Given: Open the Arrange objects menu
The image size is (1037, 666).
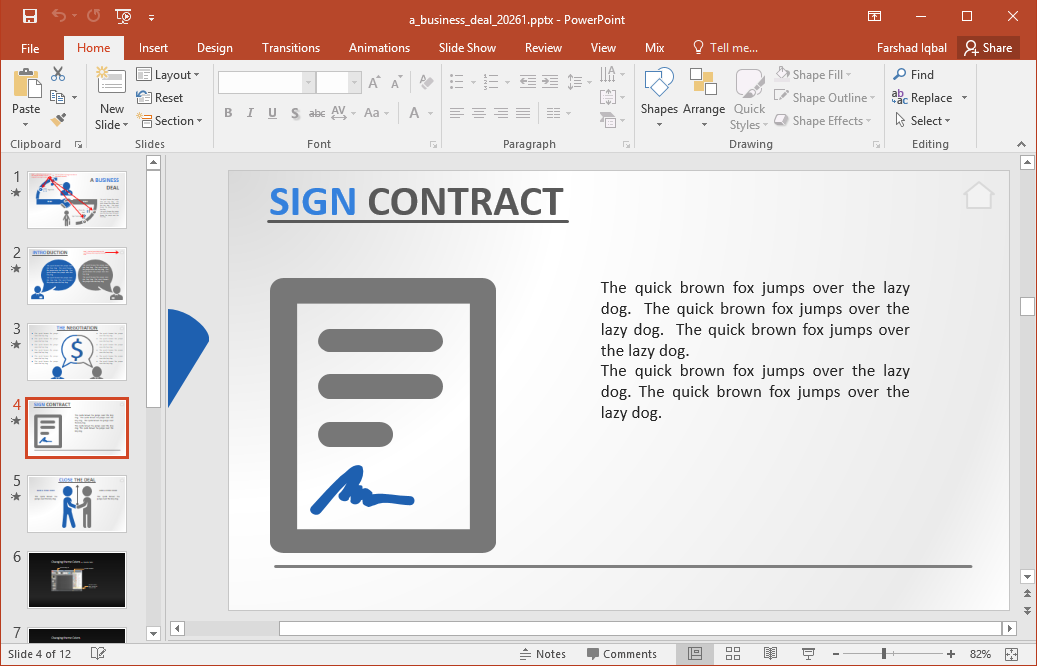Looking at the screenshot, I should [x=704, y=98].
